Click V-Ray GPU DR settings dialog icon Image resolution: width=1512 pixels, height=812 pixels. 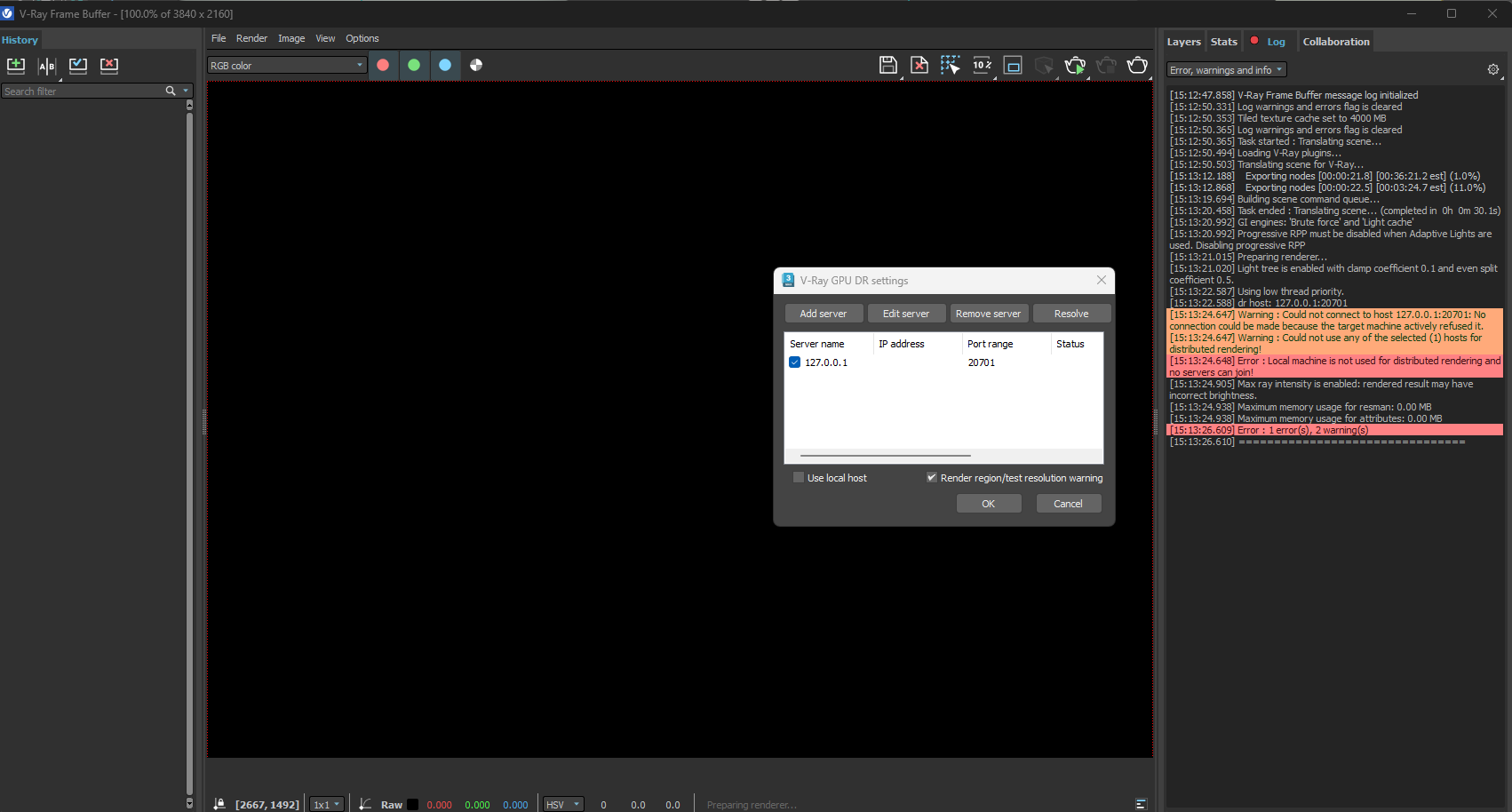pos(788,280)
